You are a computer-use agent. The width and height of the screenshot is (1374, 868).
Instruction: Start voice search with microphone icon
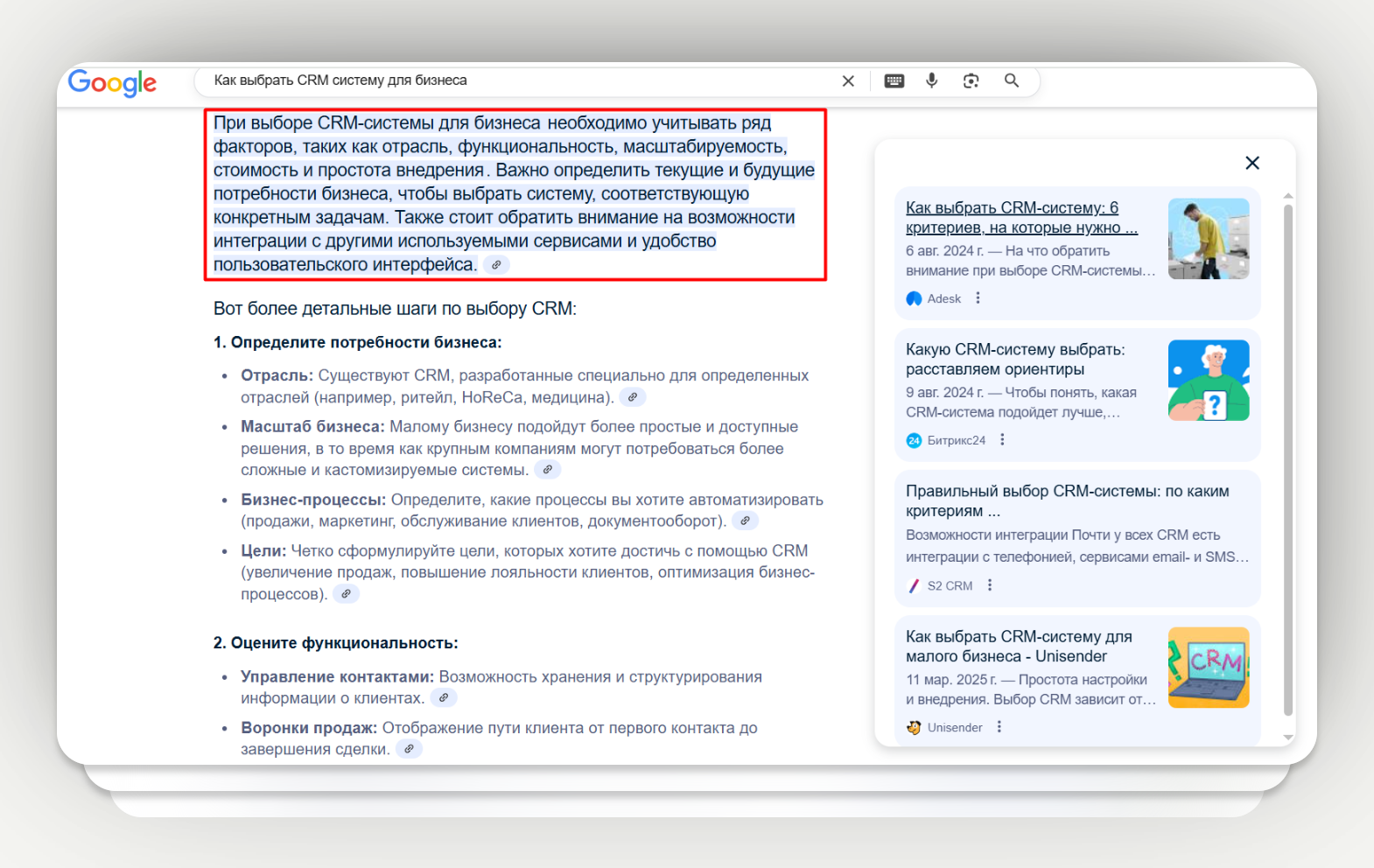point(932,80)
